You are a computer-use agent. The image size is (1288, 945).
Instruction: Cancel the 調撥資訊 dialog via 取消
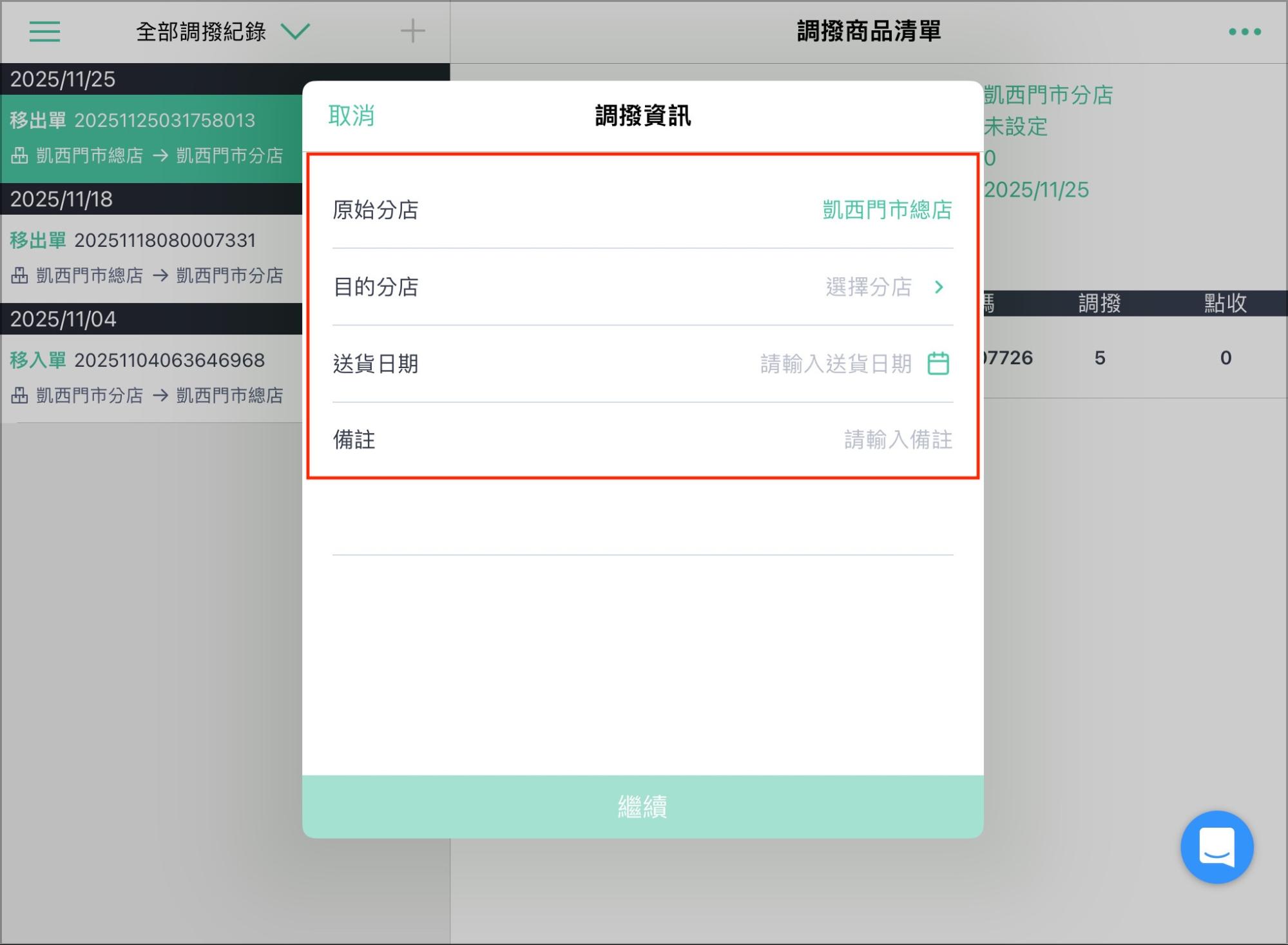point(351,116)
